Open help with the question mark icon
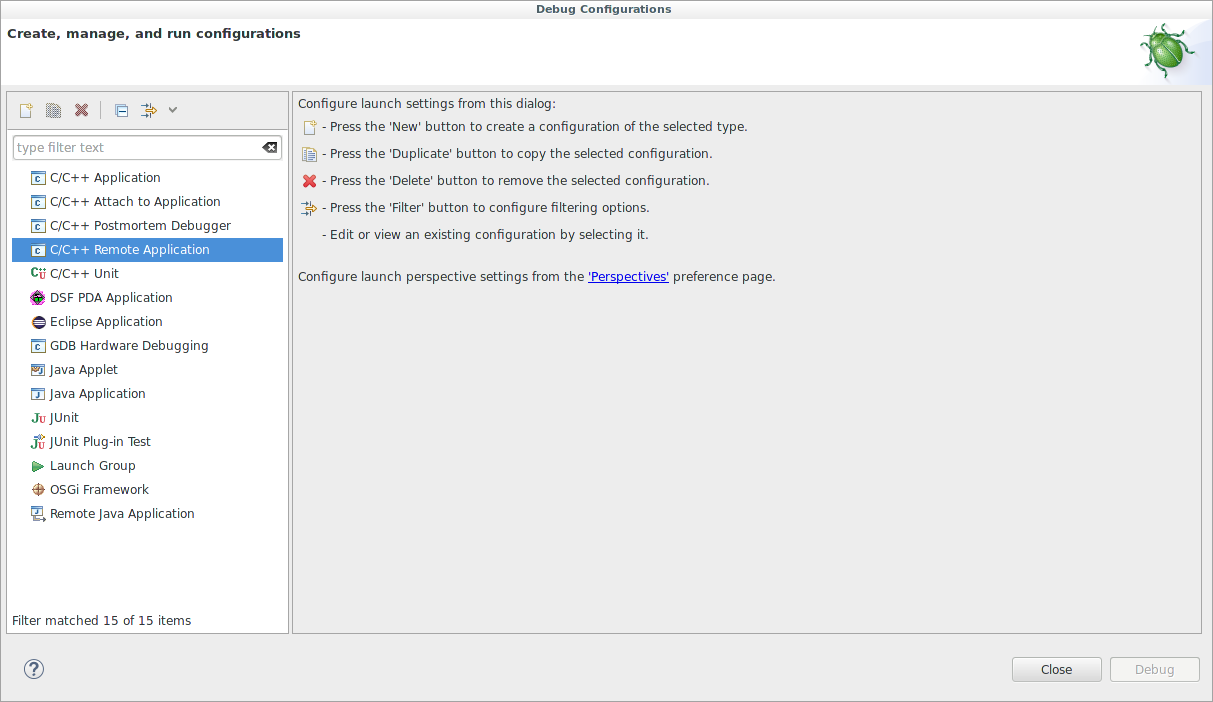The height and width of the screenshot is (702, 1213). tap(34, 669)
